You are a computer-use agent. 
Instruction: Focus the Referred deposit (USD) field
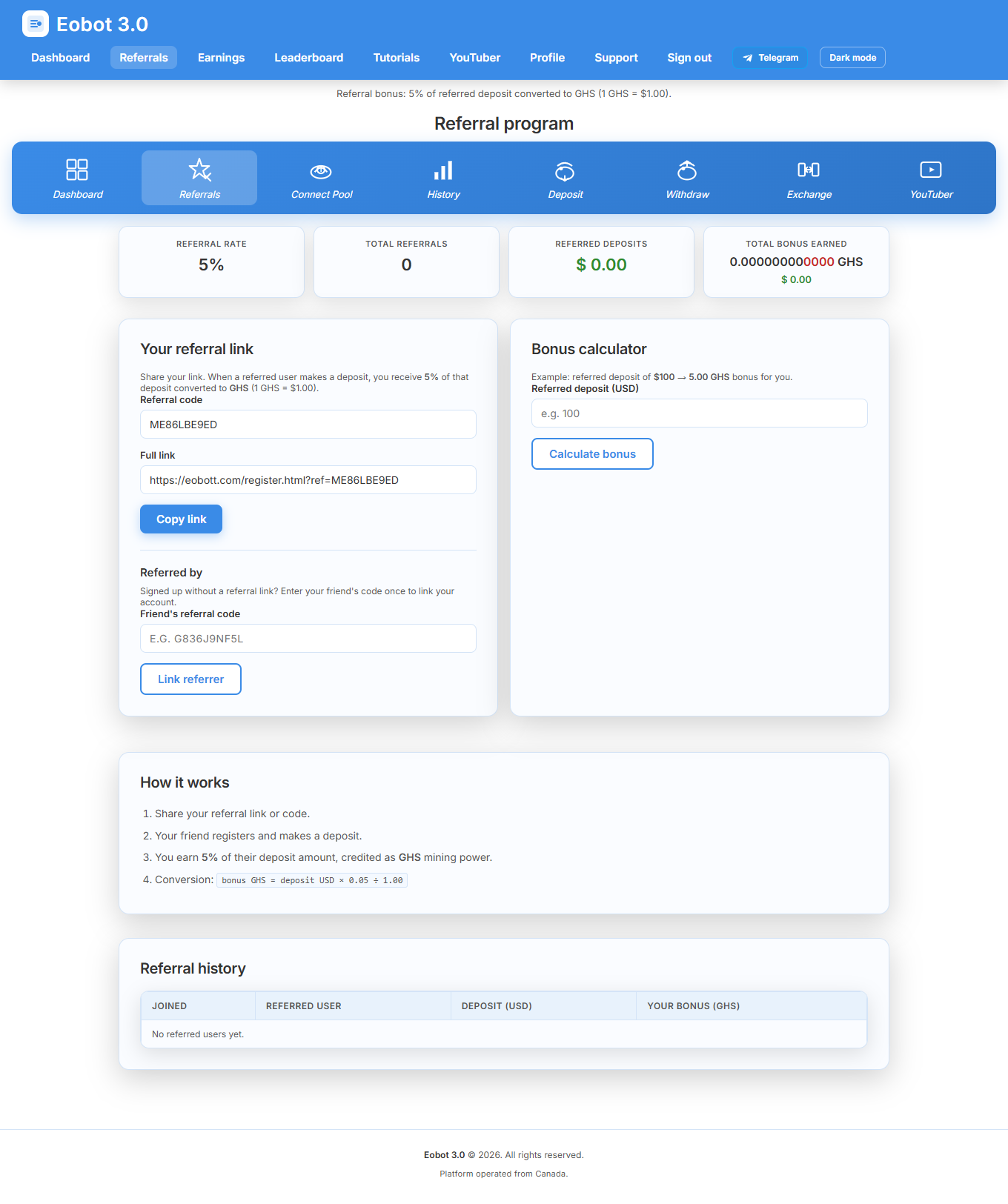700,413
